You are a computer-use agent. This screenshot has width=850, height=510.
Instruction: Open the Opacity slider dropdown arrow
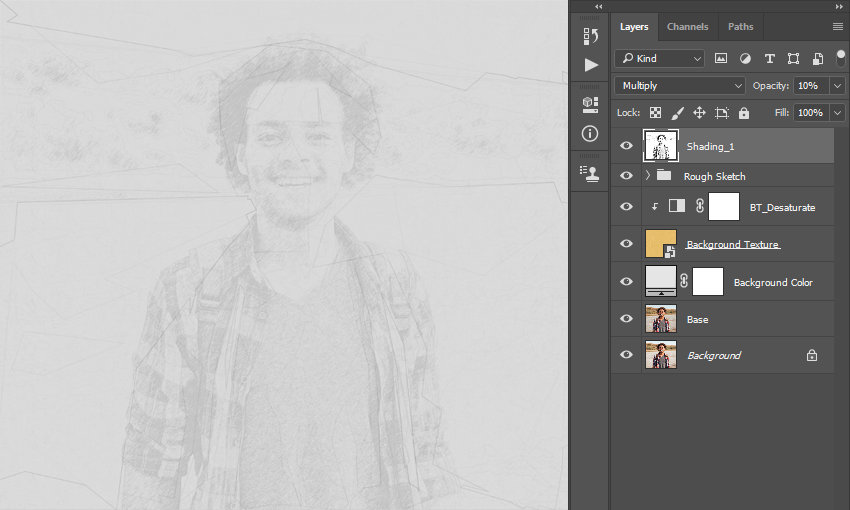click(x=838, y=86)
